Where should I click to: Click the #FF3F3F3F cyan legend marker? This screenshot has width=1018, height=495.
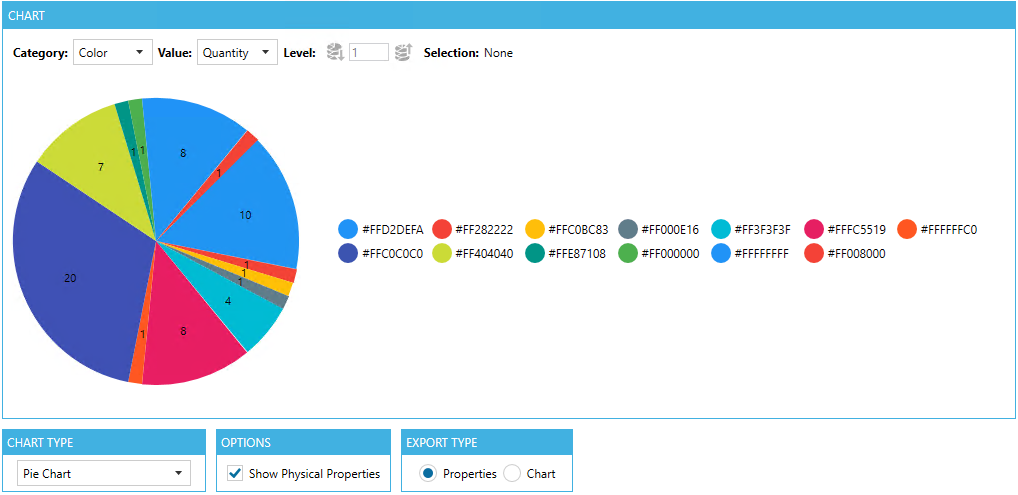point(721,229)
